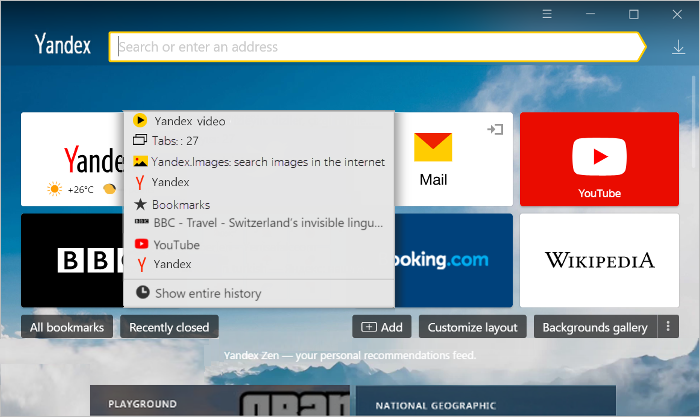Viewport: 700px width, 417px height.
Task: Click the +26°C temperature on Yandex tile
Action: click(x=80, y=190)
